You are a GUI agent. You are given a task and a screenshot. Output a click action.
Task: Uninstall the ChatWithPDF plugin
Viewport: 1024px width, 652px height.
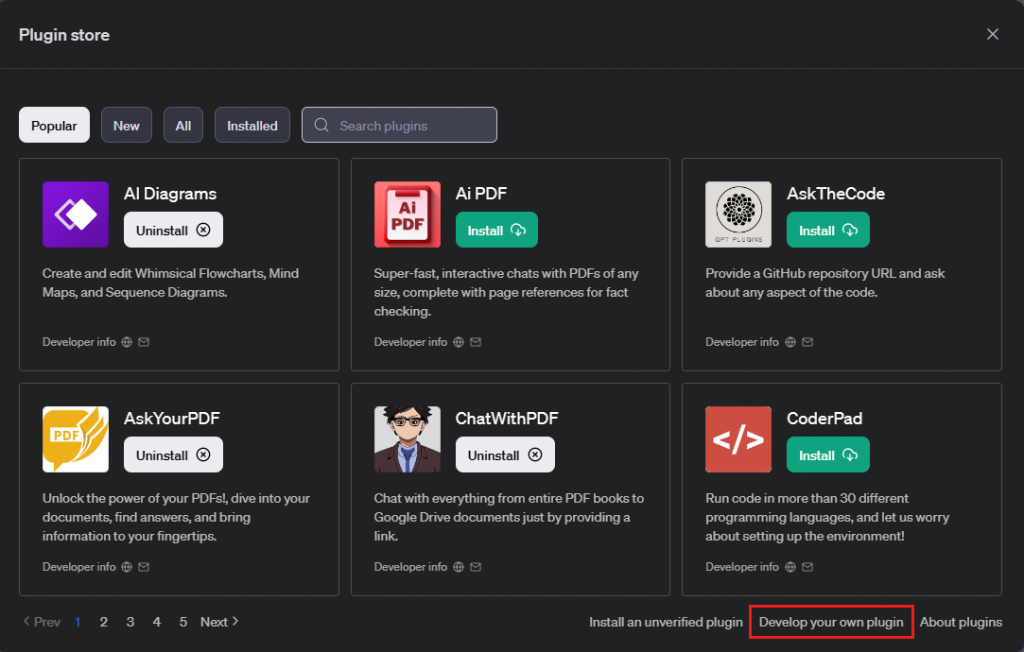[x=505, y=455]
